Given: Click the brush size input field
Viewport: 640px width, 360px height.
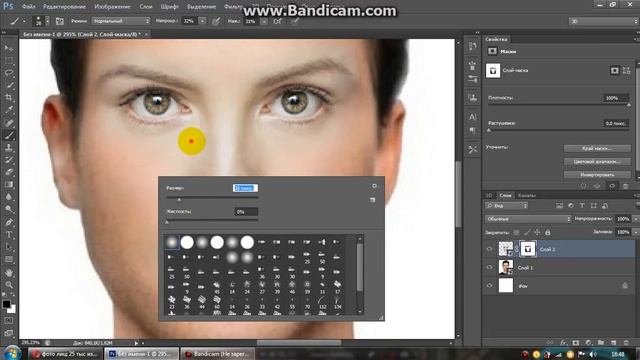Looking at the screenshot, I should [x=245, y=188].
